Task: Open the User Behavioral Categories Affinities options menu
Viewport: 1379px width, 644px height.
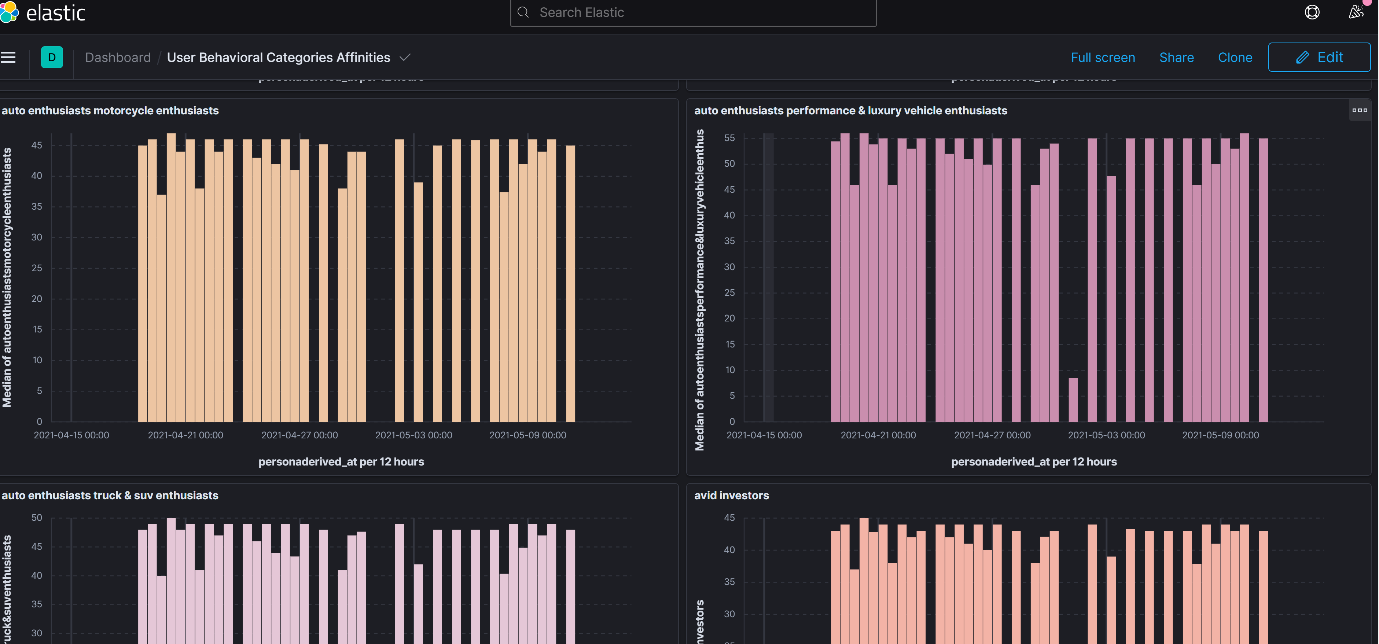Action: 404,58
